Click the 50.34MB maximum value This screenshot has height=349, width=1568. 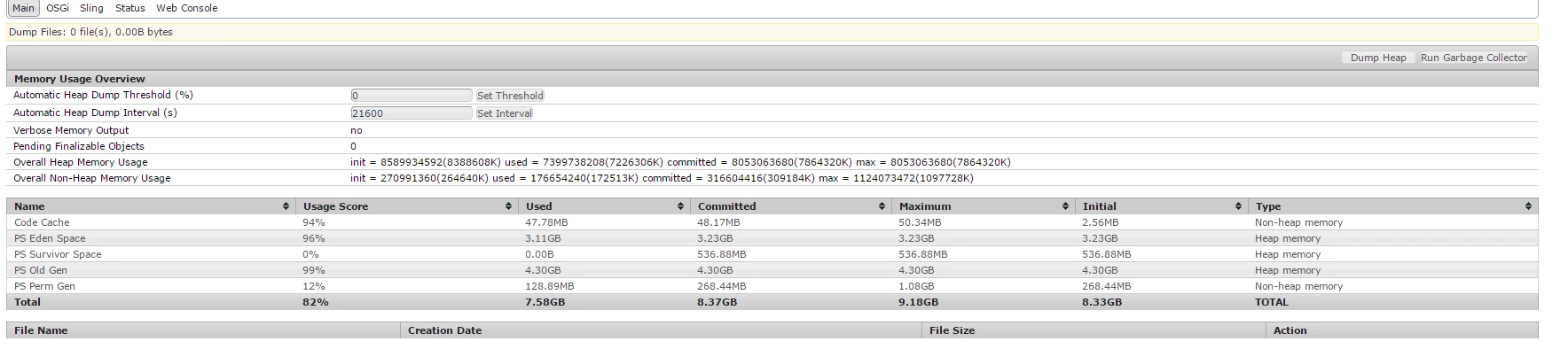(x=920, y=222)
